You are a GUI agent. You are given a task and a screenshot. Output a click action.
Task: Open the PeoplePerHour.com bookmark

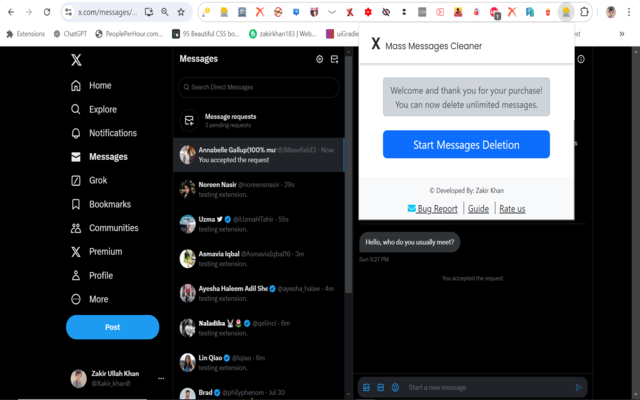129,34
